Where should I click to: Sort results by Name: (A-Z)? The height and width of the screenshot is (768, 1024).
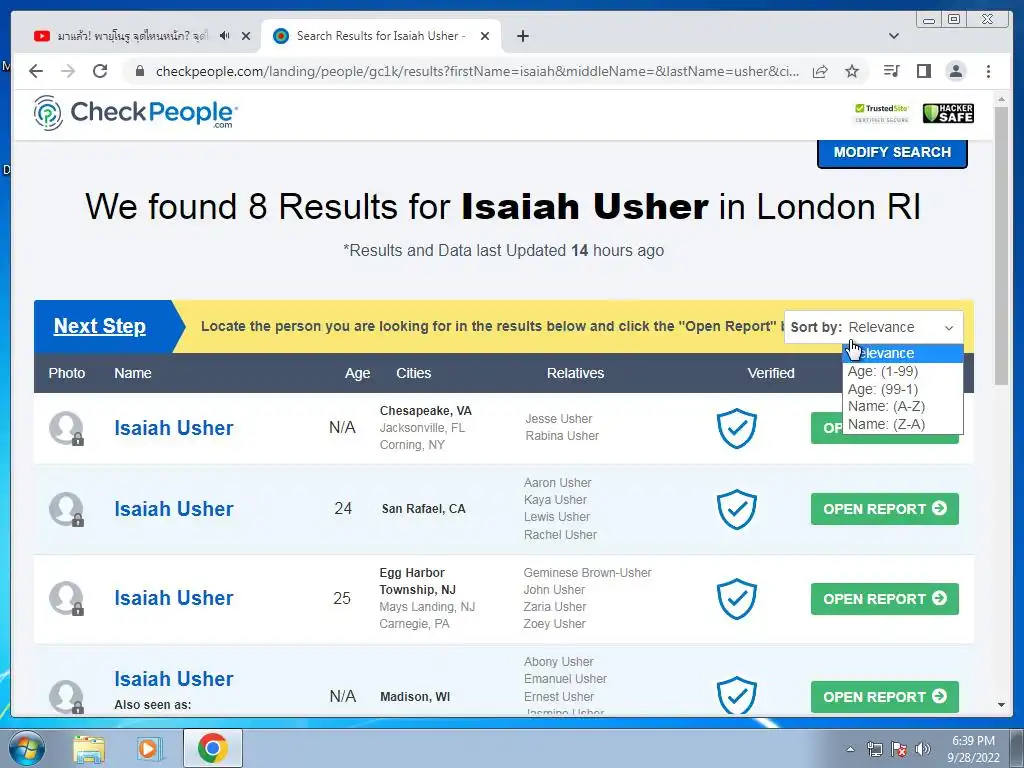click(903, 406)
